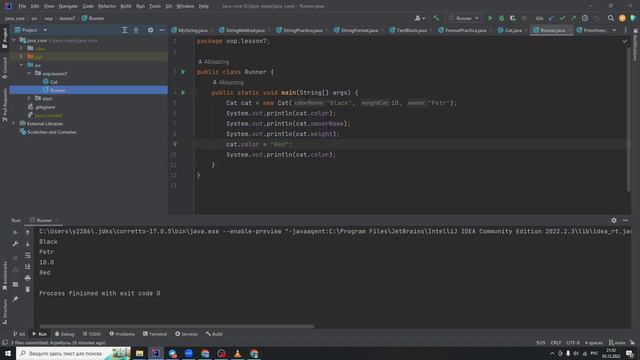The height and width of the screenshot is (360, 640).
Task: Click the expand all icon in the Project panel
Action: (124, 30)
